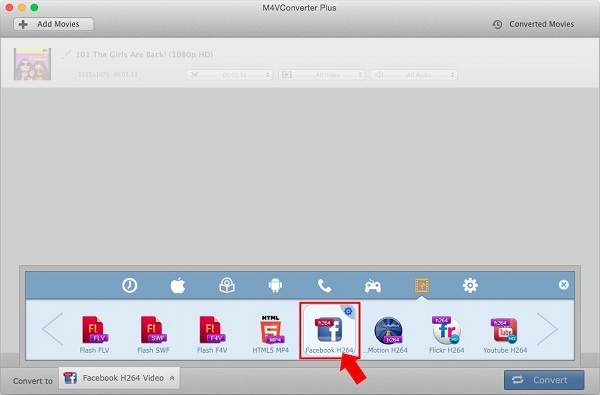Select the recently used profiles clock tab

(129, 286)
